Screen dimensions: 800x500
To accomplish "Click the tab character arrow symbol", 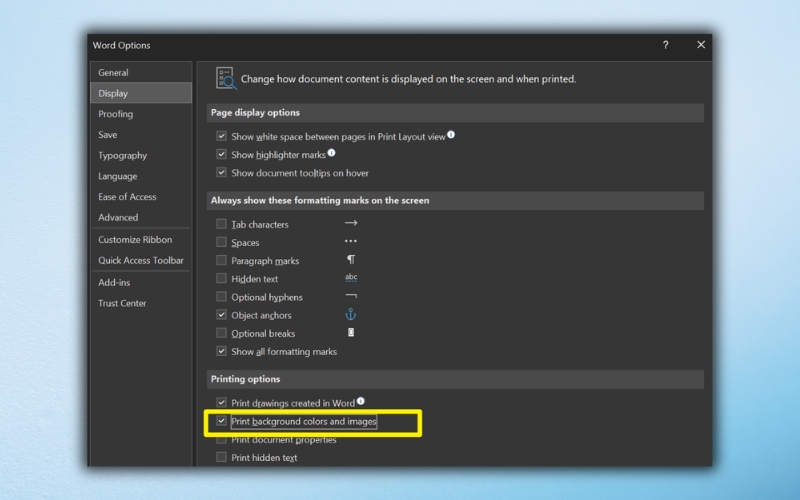I will pyautogui.click(x=351, y=223).
